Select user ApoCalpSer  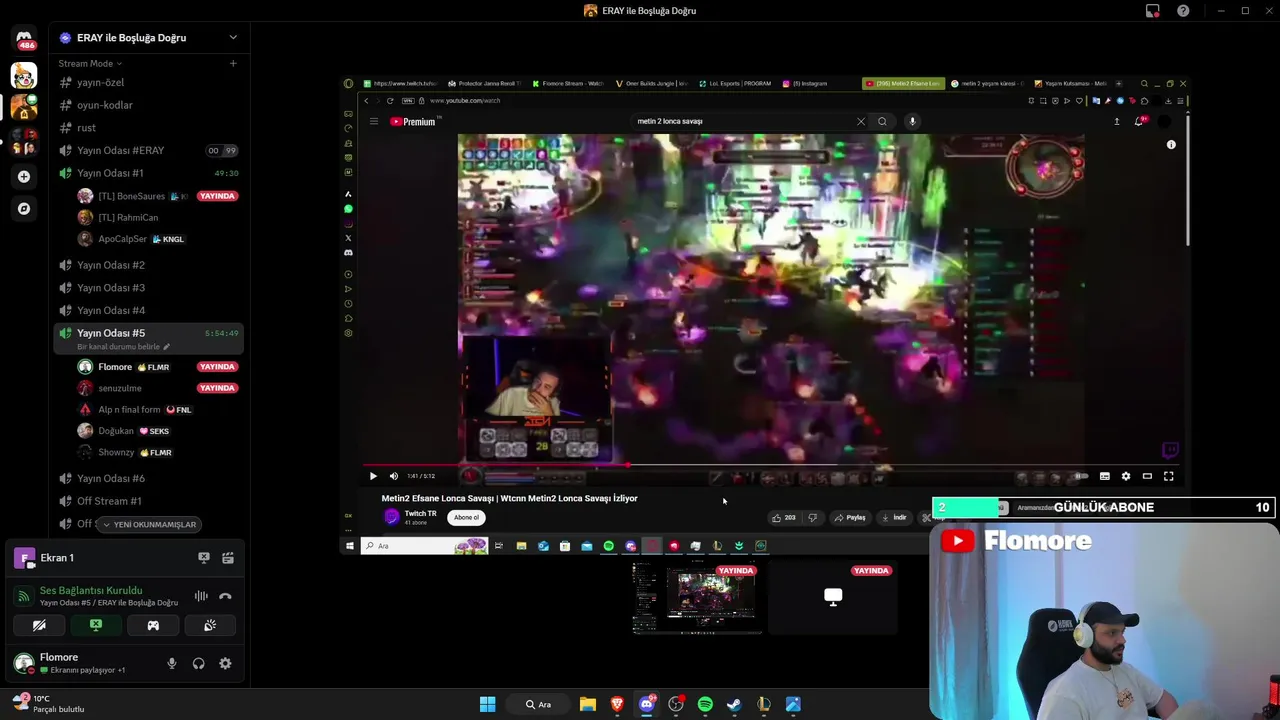157,239
